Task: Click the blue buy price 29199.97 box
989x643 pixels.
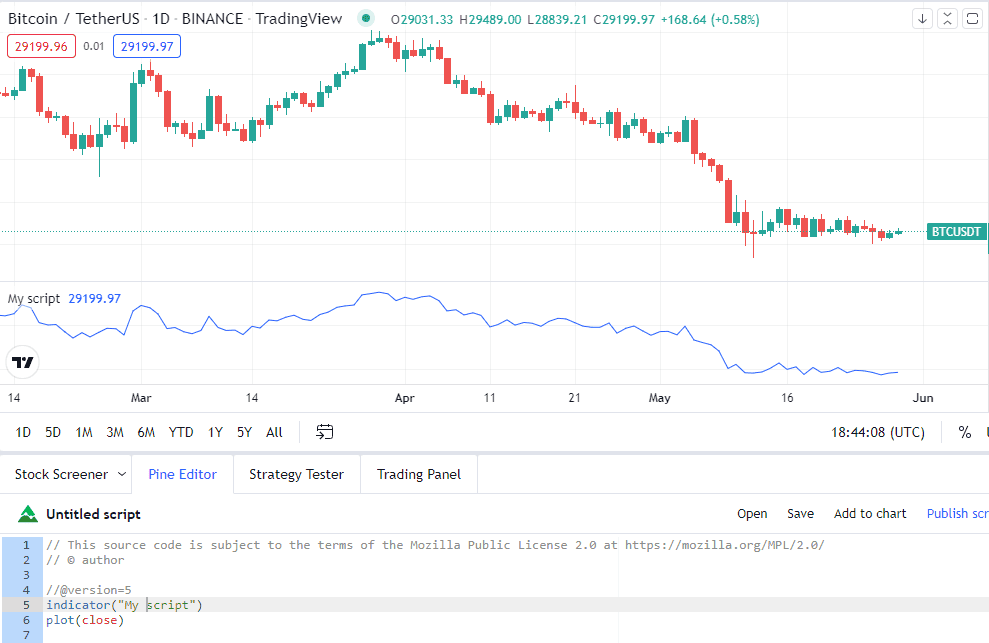Action: (x=147, y=46)
